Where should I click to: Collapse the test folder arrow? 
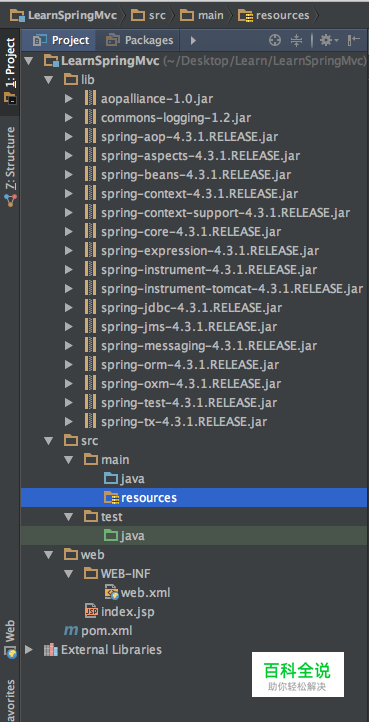pos(69,517)
